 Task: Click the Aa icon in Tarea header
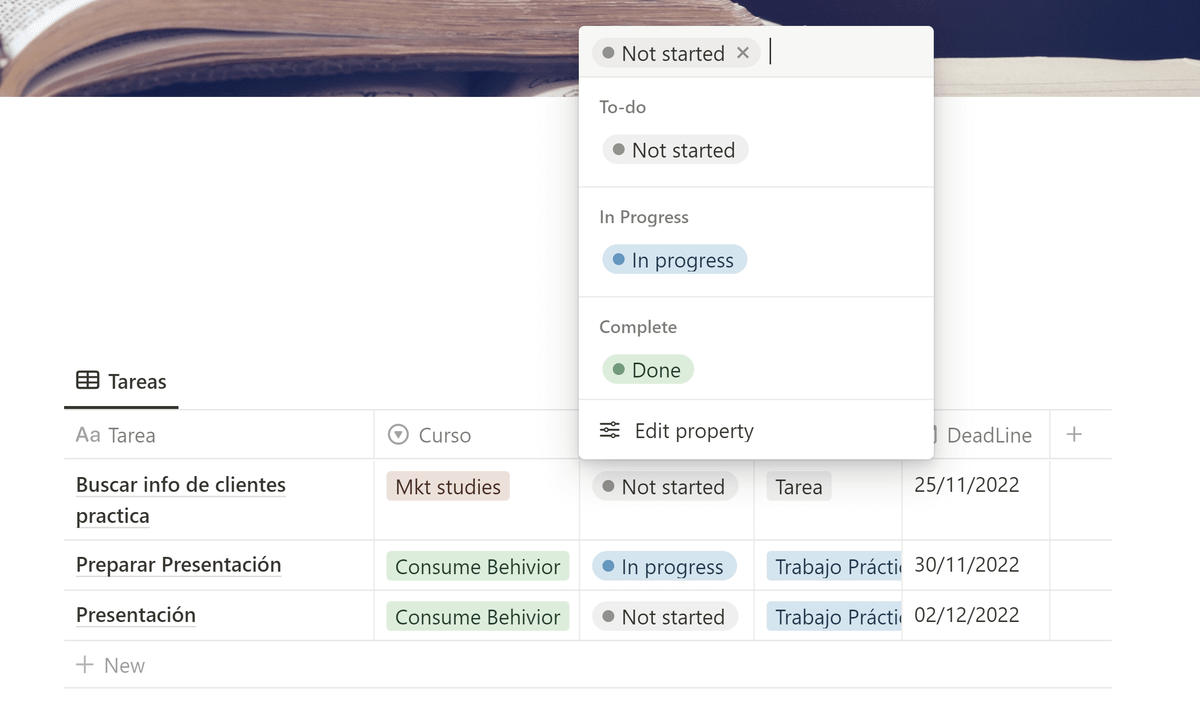click(88, 435)
